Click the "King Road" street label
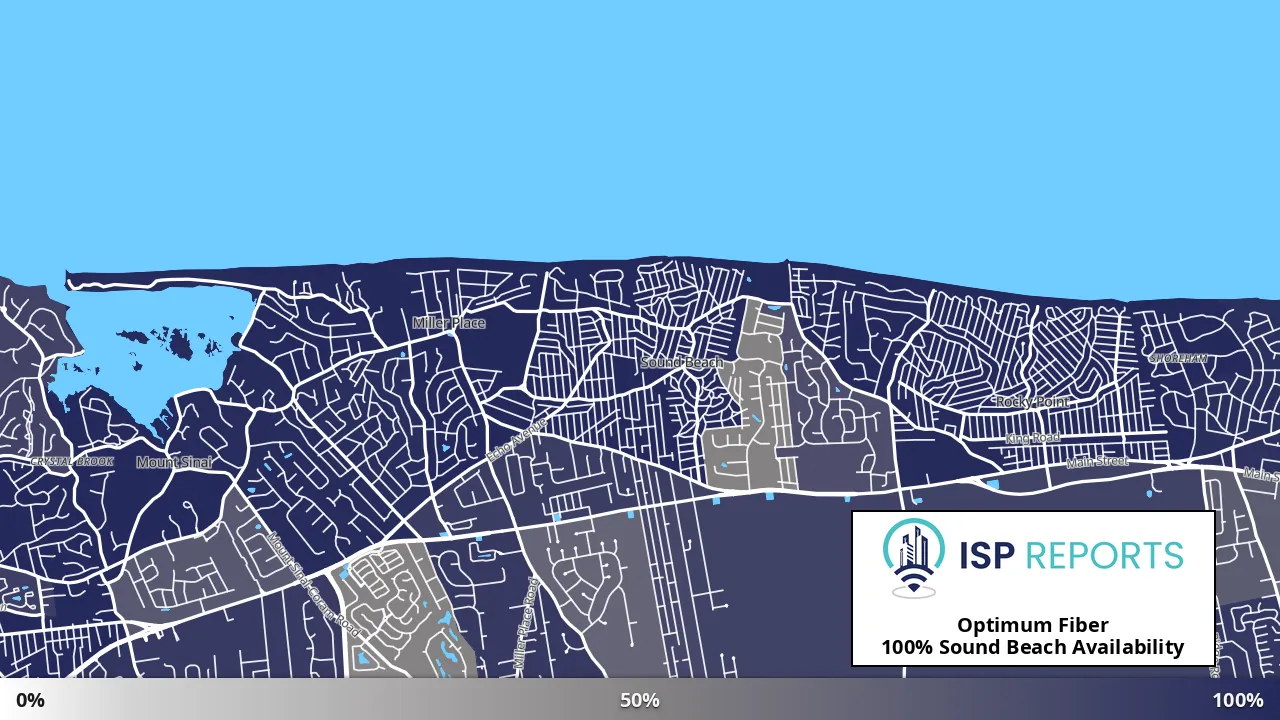Screen dimensions: 1280x720 [1033, 438]
